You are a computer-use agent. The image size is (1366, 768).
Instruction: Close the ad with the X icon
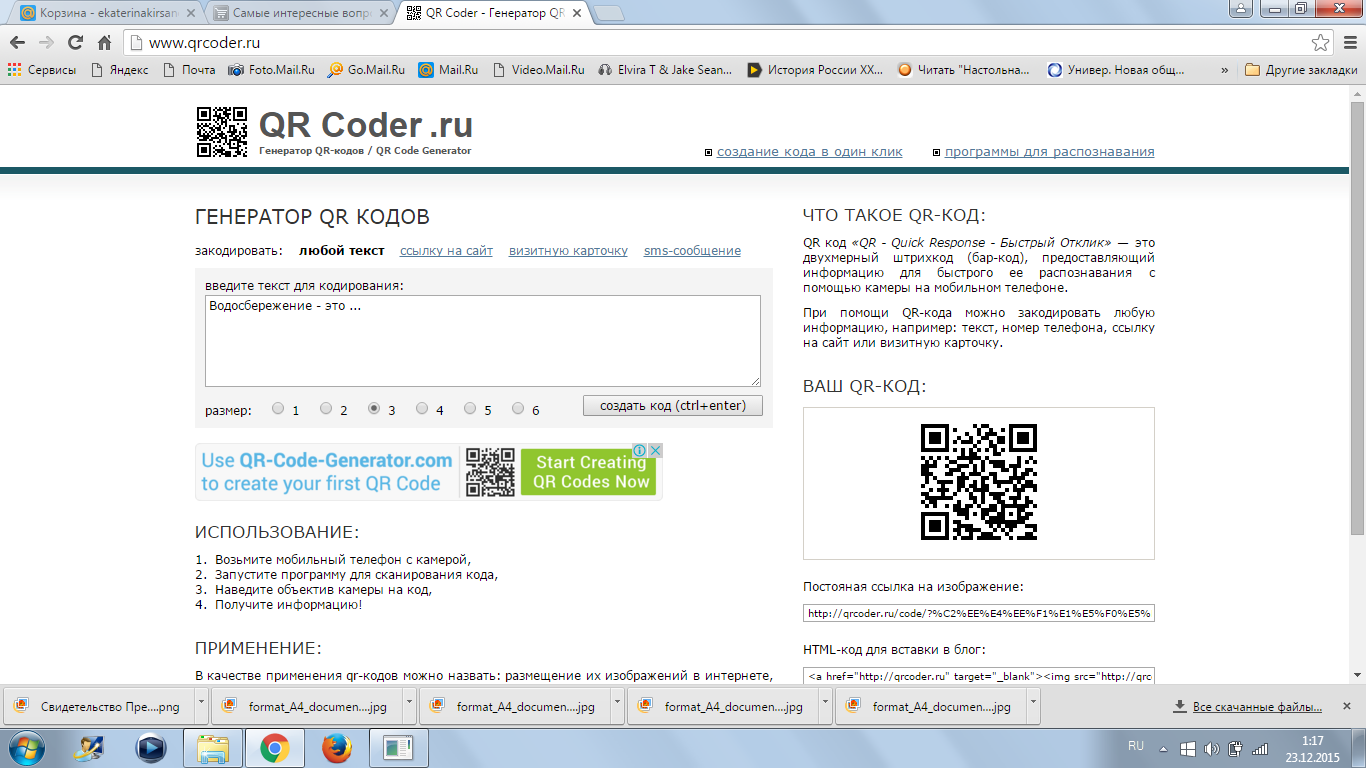(656, 451)
